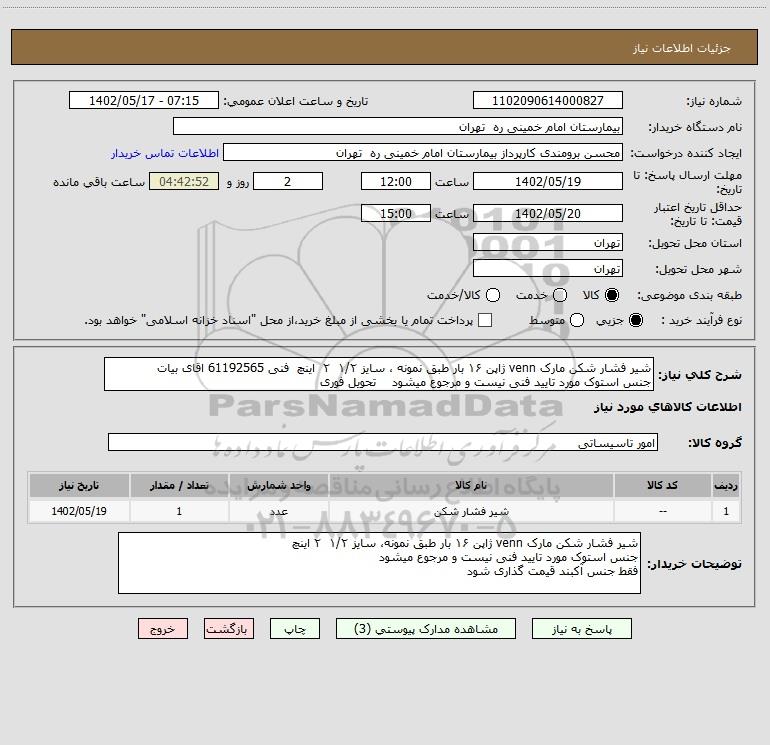Image resolution: width=770 pixels, height=745 pixels.
Task: Click the عدد unit cell
Action: (278, 511)
